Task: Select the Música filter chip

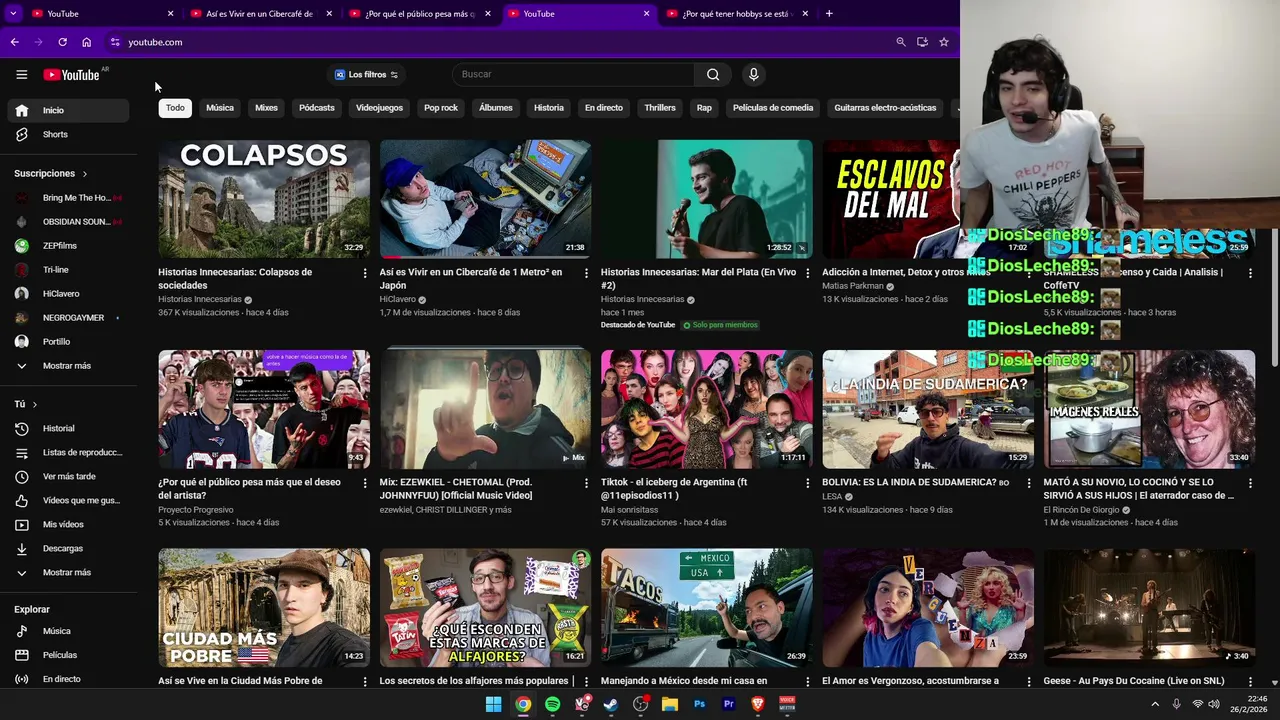Action: pyautogui.click(x=220, y=107)
